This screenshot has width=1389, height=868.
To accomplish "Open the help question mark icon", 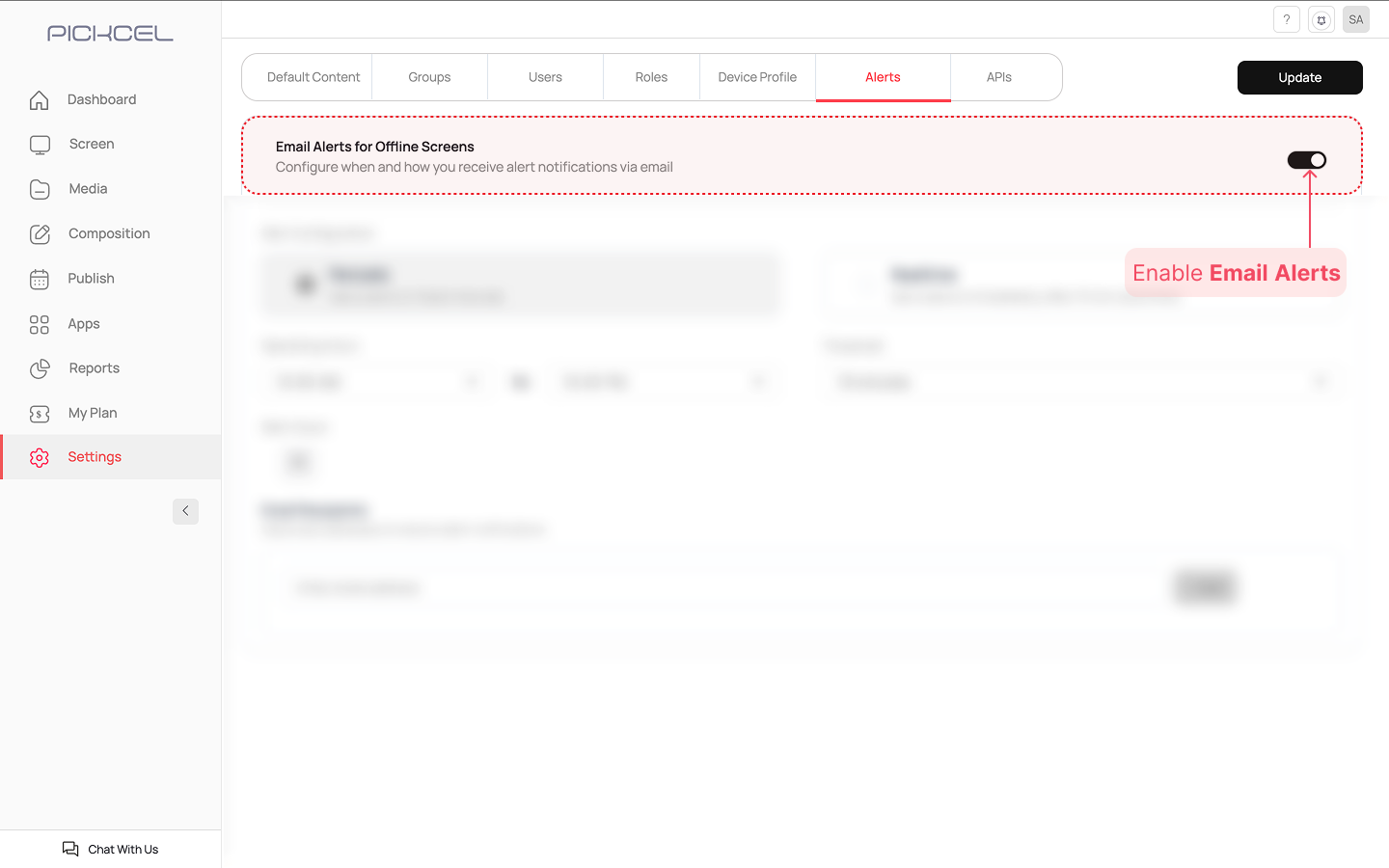I will pos(1286,19).
